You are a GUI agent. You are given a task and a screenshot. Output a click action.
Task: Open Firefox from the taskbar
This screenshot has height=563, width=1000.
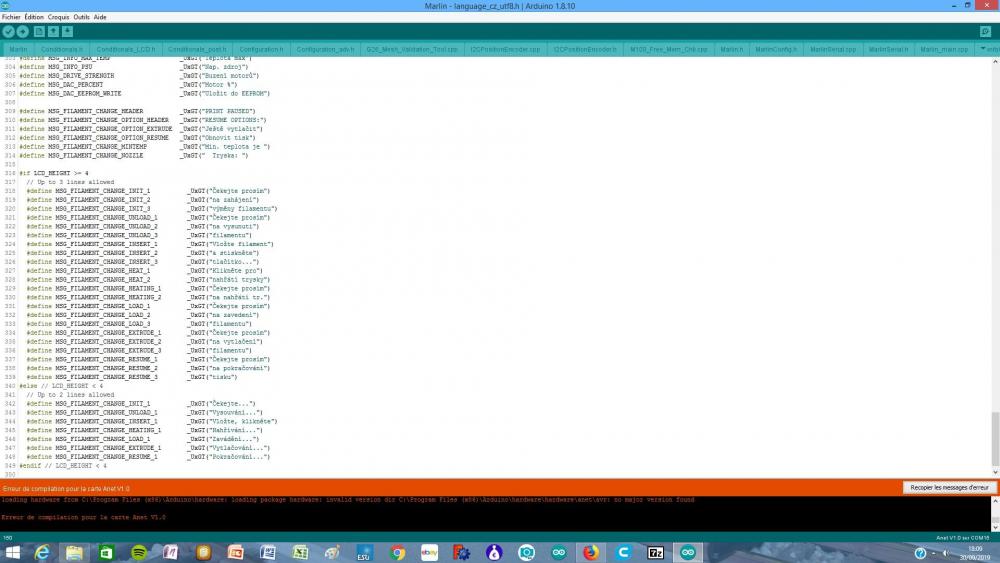point(591,553)
